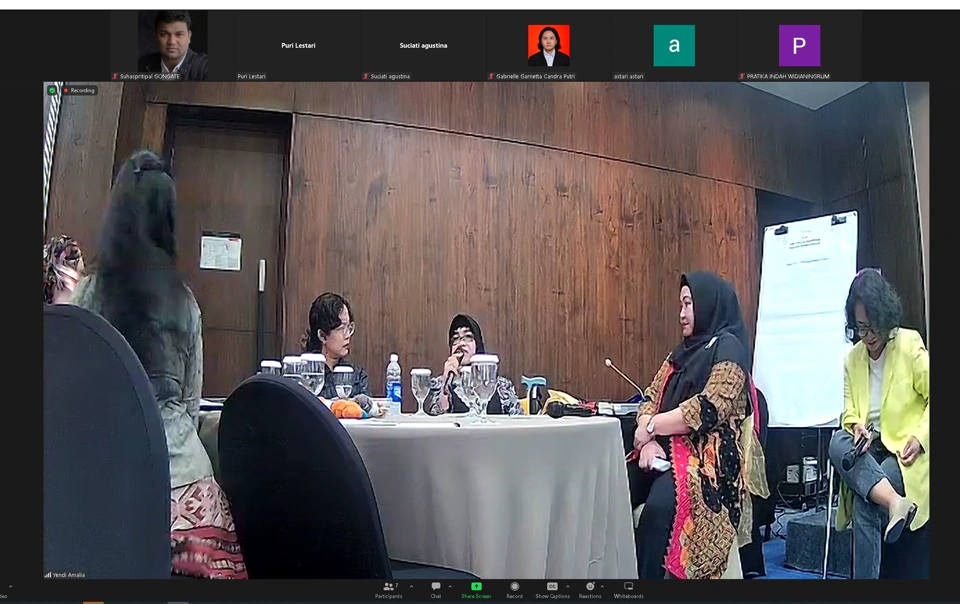Open the Participants panel
The height and width of the screenshot is (604, 960).
[x=388, y=589]
